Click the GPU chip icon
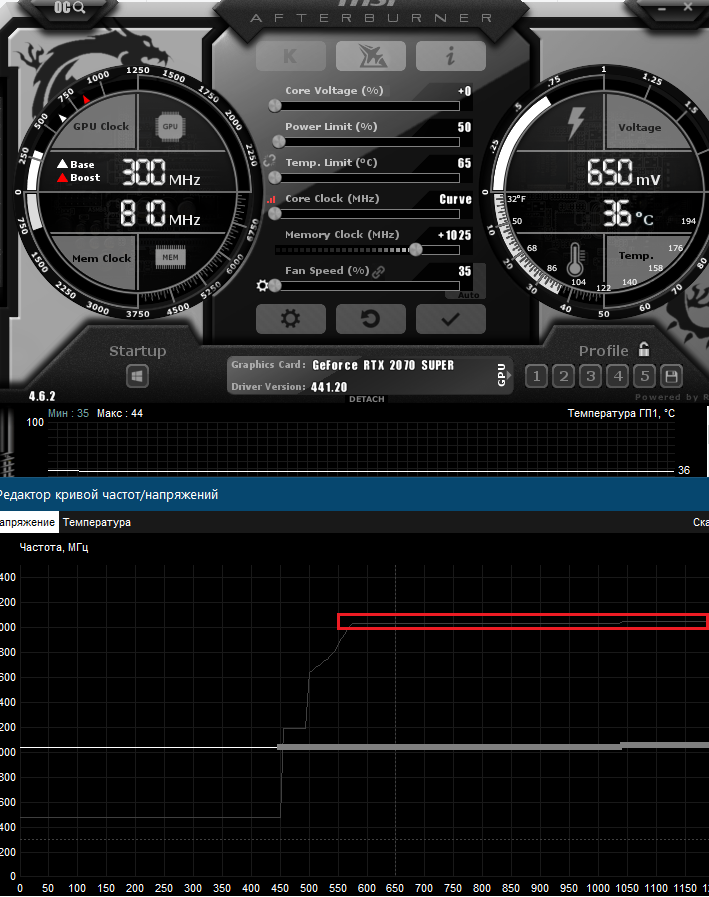 170,126
